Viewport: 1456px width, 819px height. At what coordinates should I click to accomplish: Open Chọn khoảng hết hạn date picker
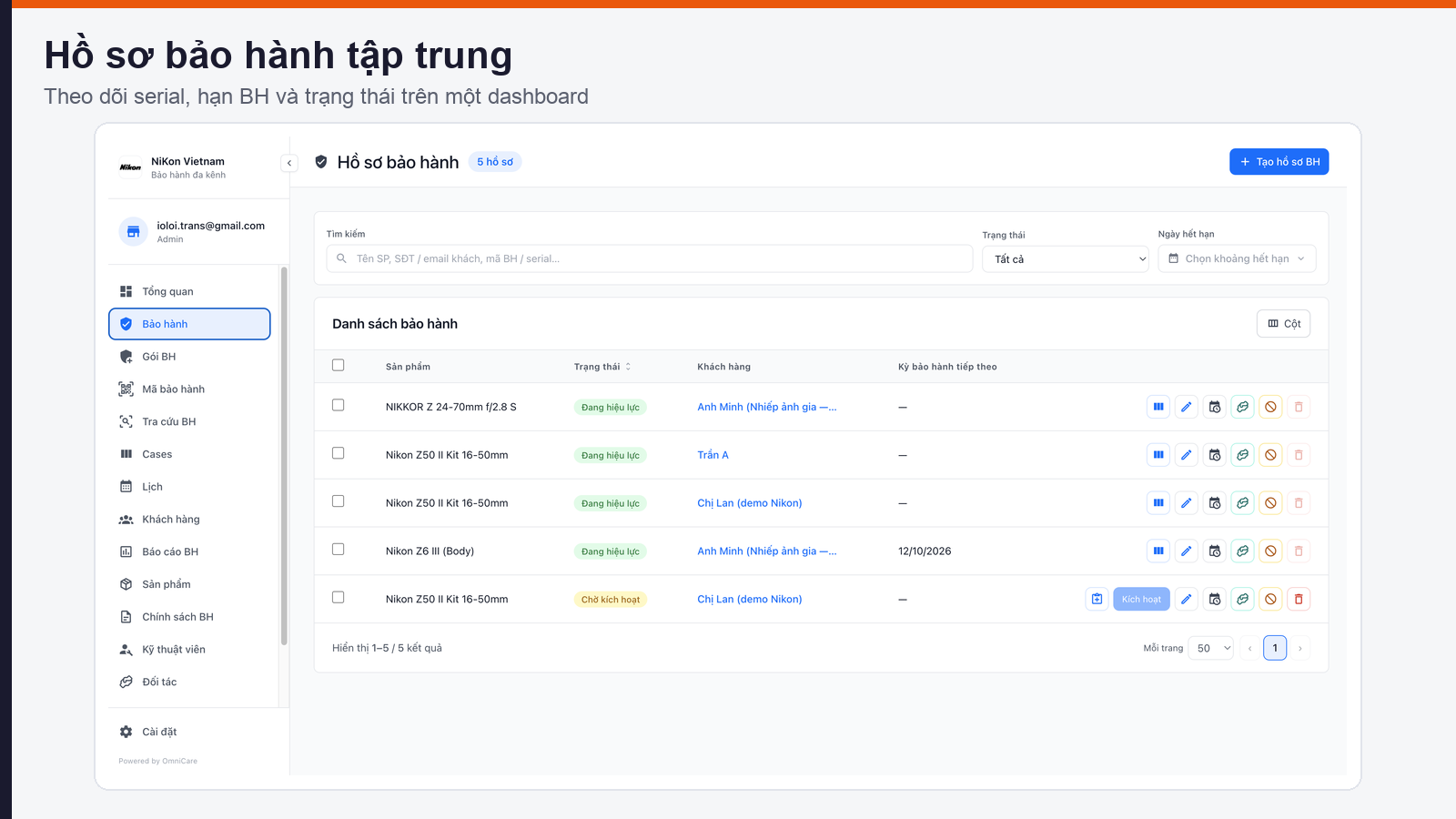(x=1237, y=258)
